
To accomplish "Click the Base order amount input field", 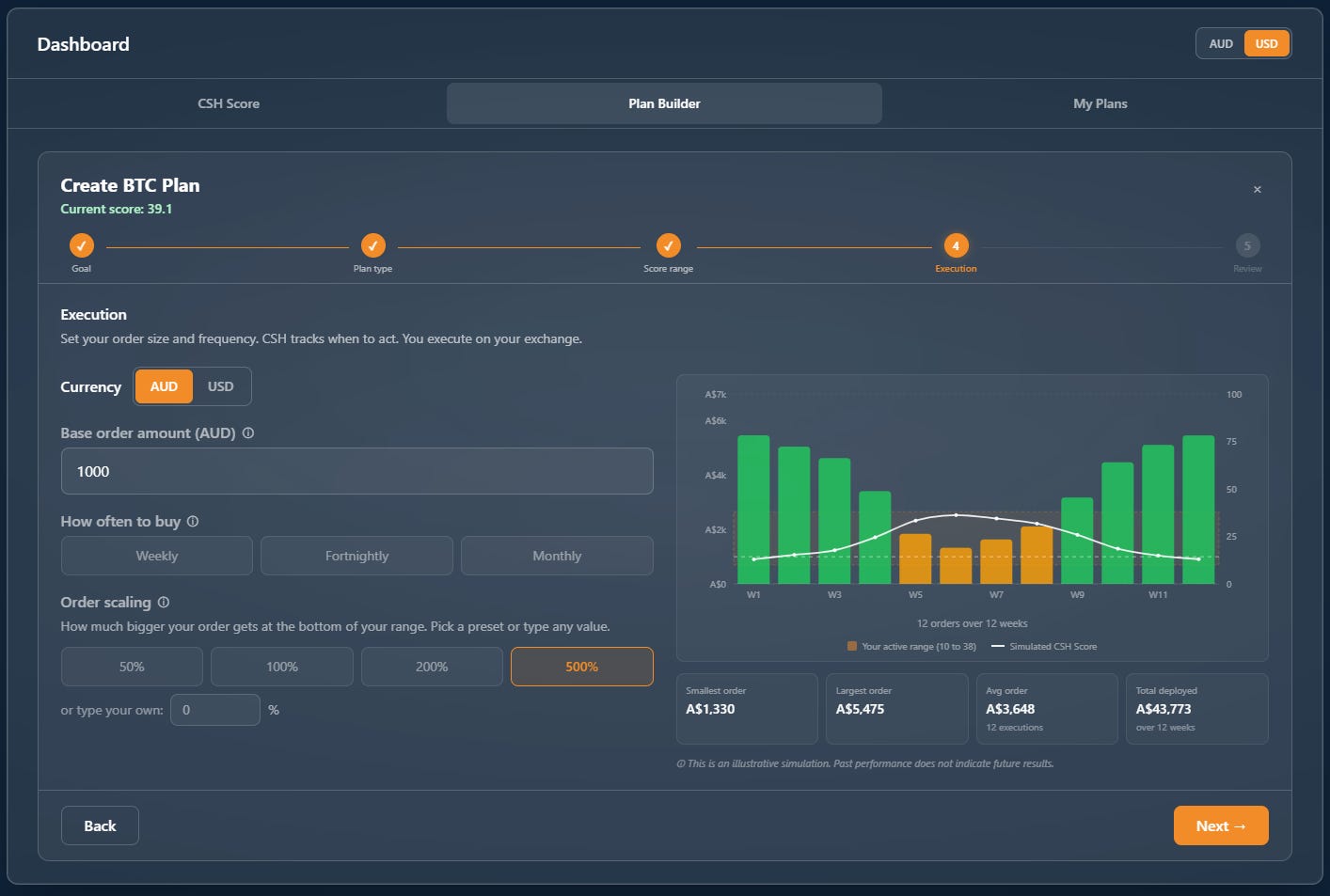I will (357, 471).
